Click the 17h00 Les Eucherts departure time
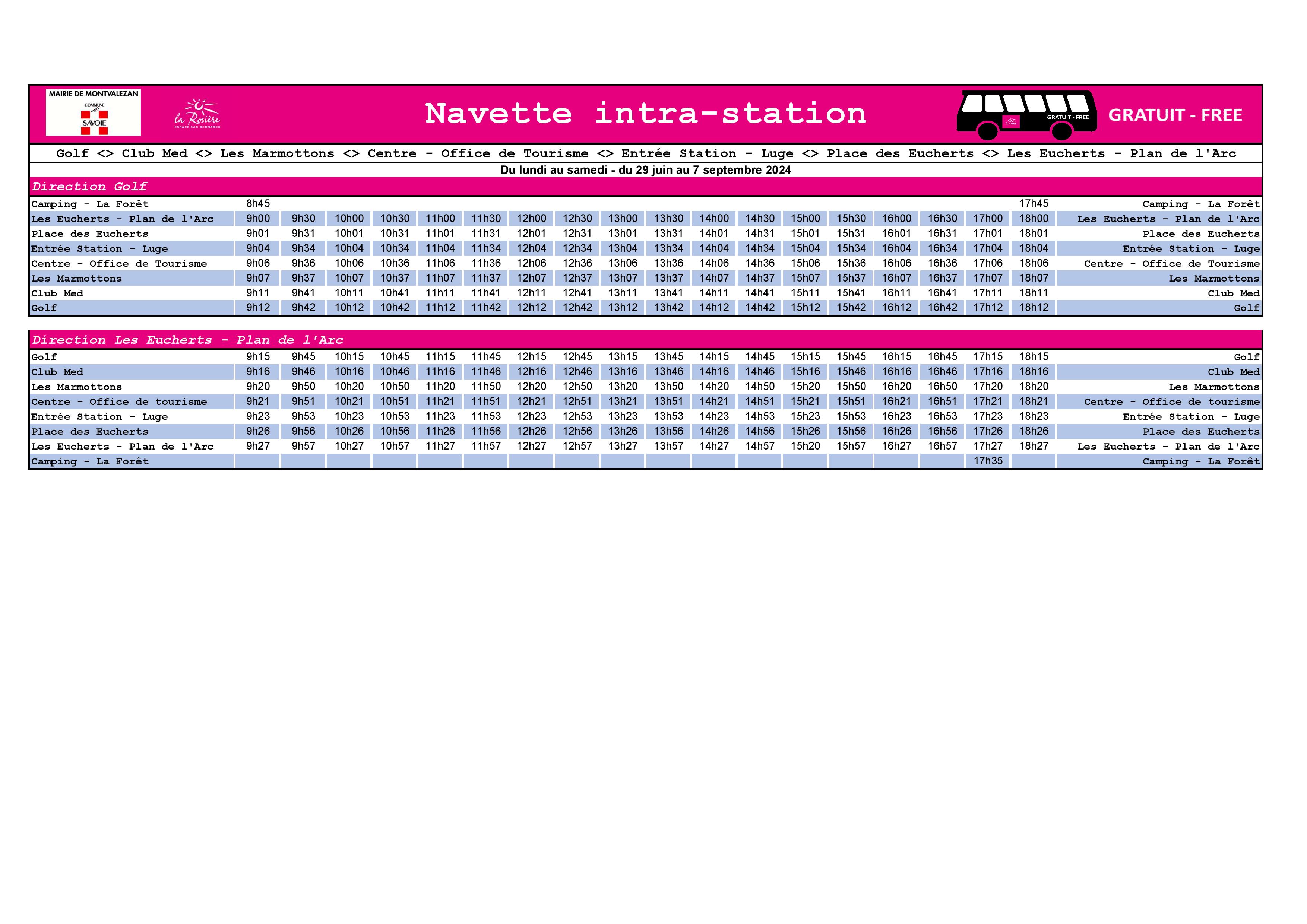 [988, 219]
